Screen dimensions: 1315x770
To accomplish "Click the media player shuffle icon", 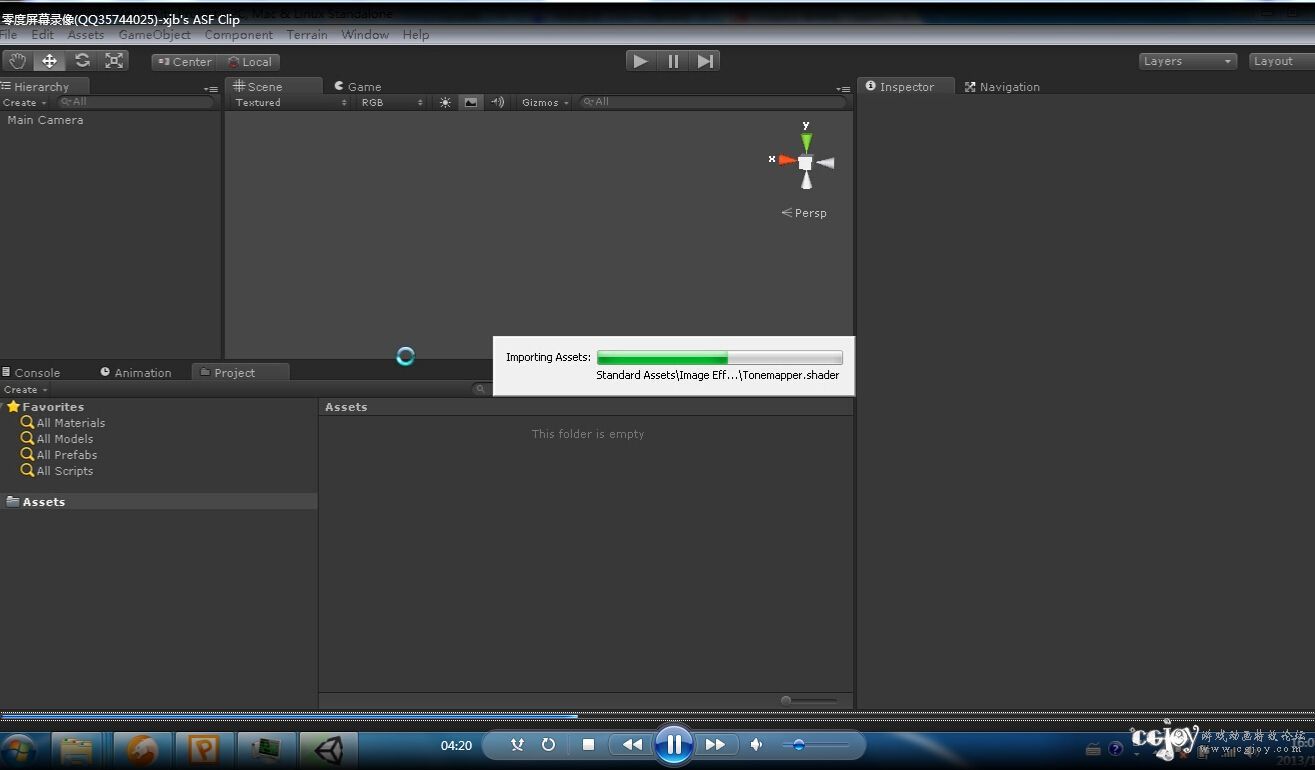I will click(x=517, y=745).
